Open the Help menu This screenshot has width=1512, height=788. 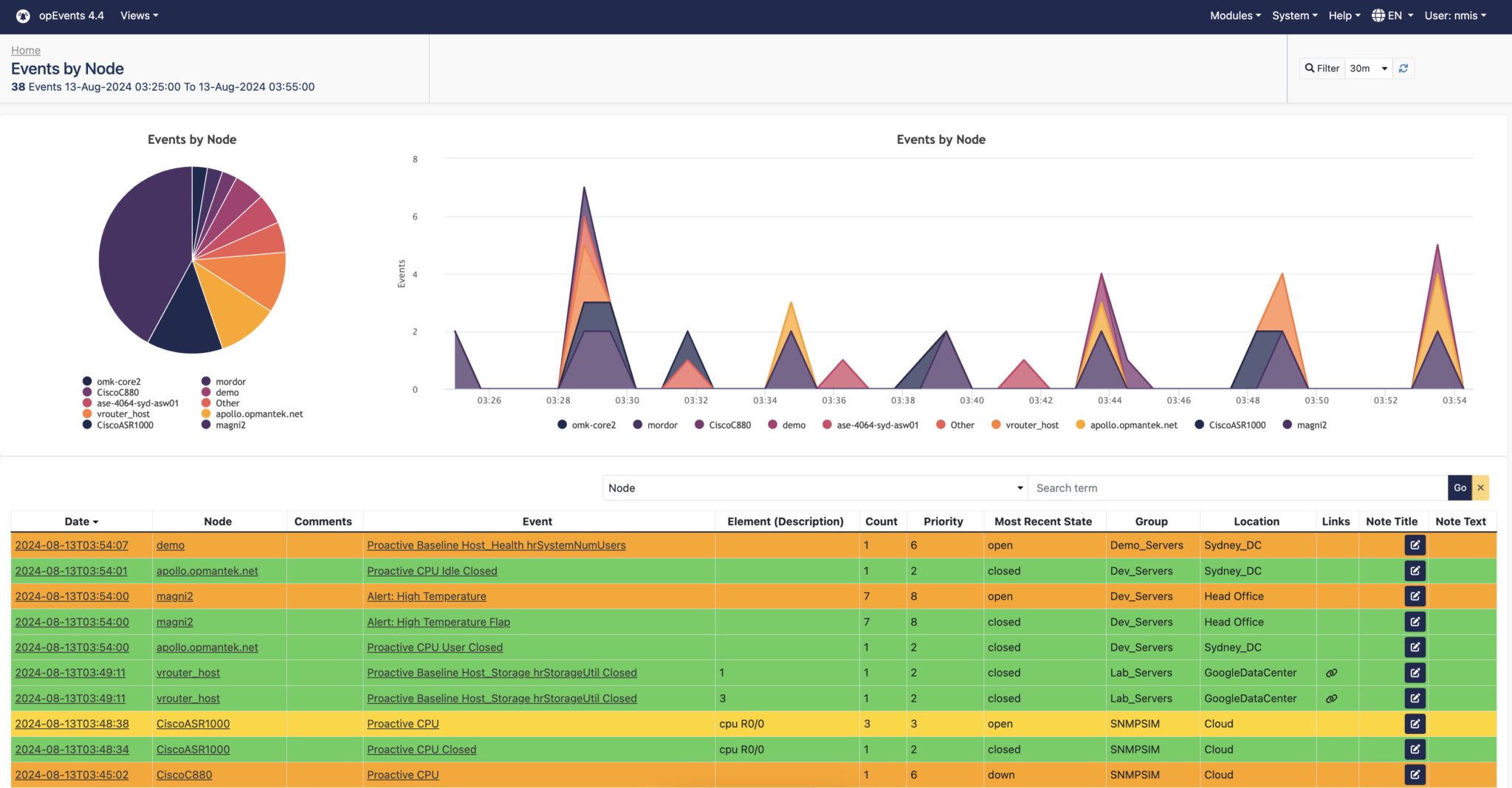click(x=1344, y=16)
